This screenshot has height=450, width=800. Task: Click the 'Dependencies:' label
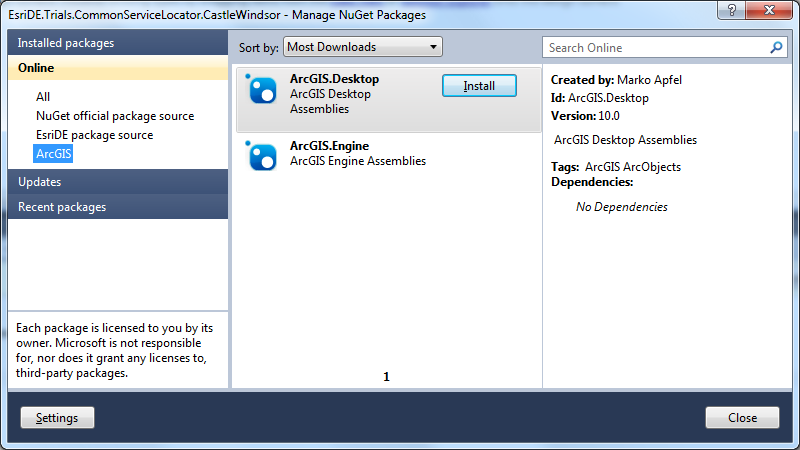click(x=592, y=182)
